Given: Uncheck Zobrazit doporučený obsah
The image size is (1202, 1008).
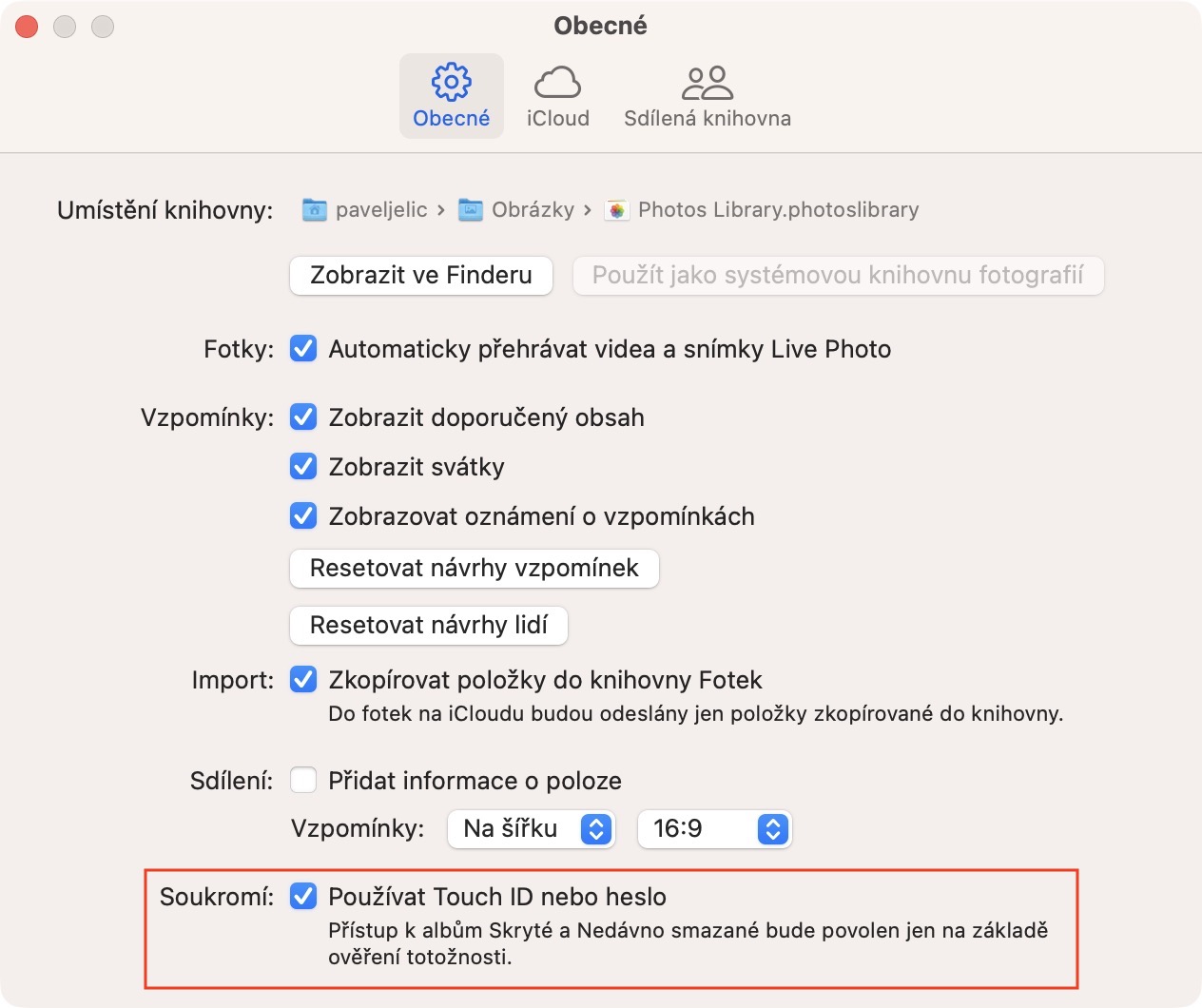Looking at the screenshot, I should pyautogui.click(x=303, y=417).
